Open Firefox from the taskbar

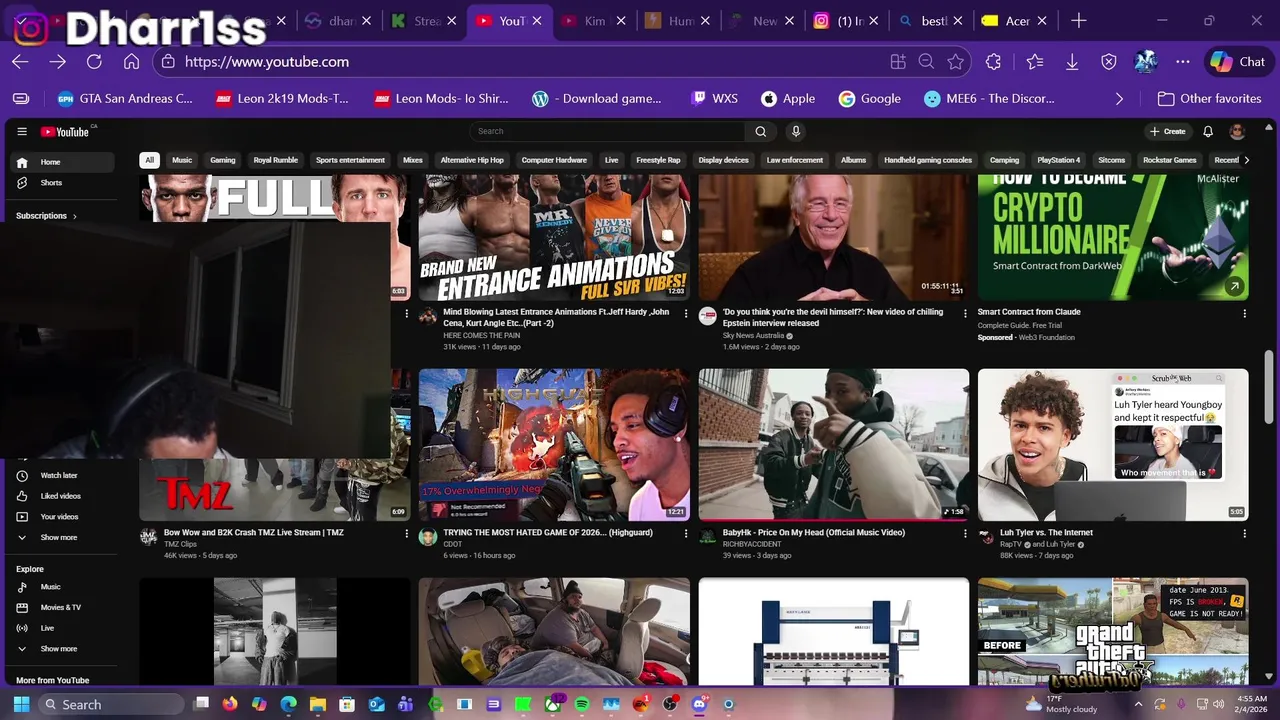point(230,704)
